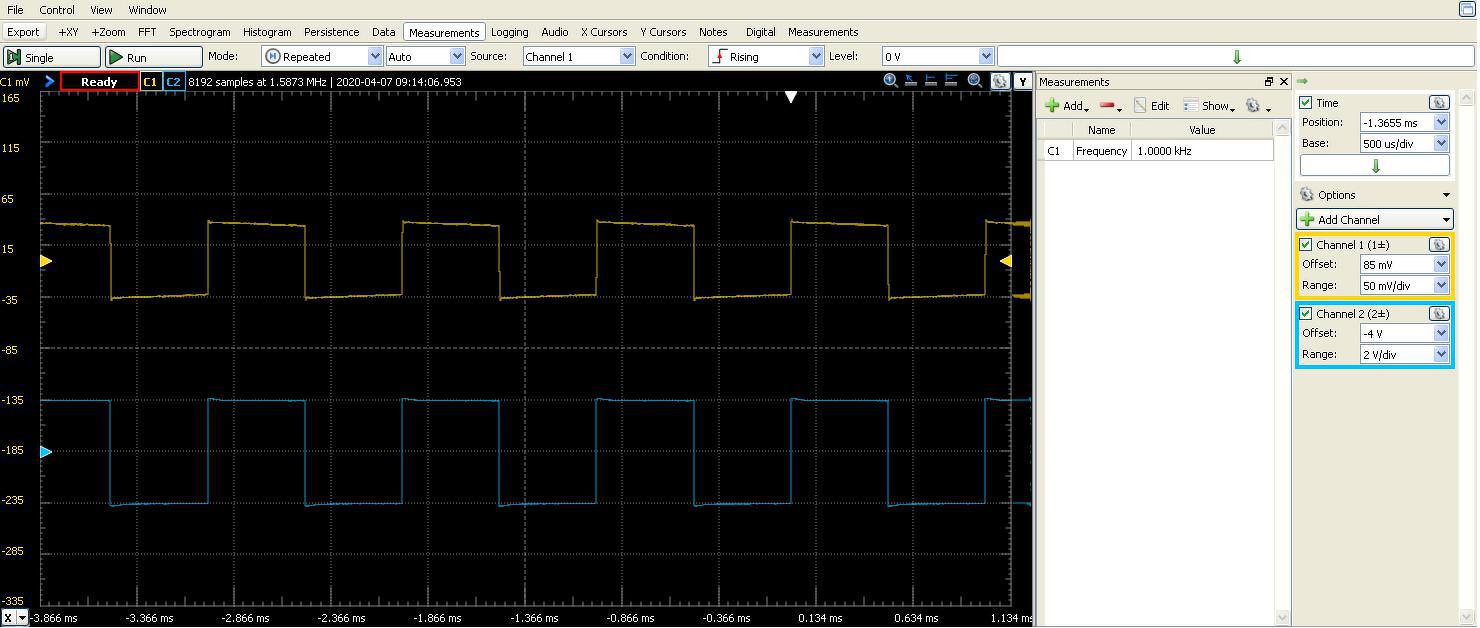This screenshot has height=628, width=1480.
Task: Open Channel 2 gear settings
Action: [1438, 314]
